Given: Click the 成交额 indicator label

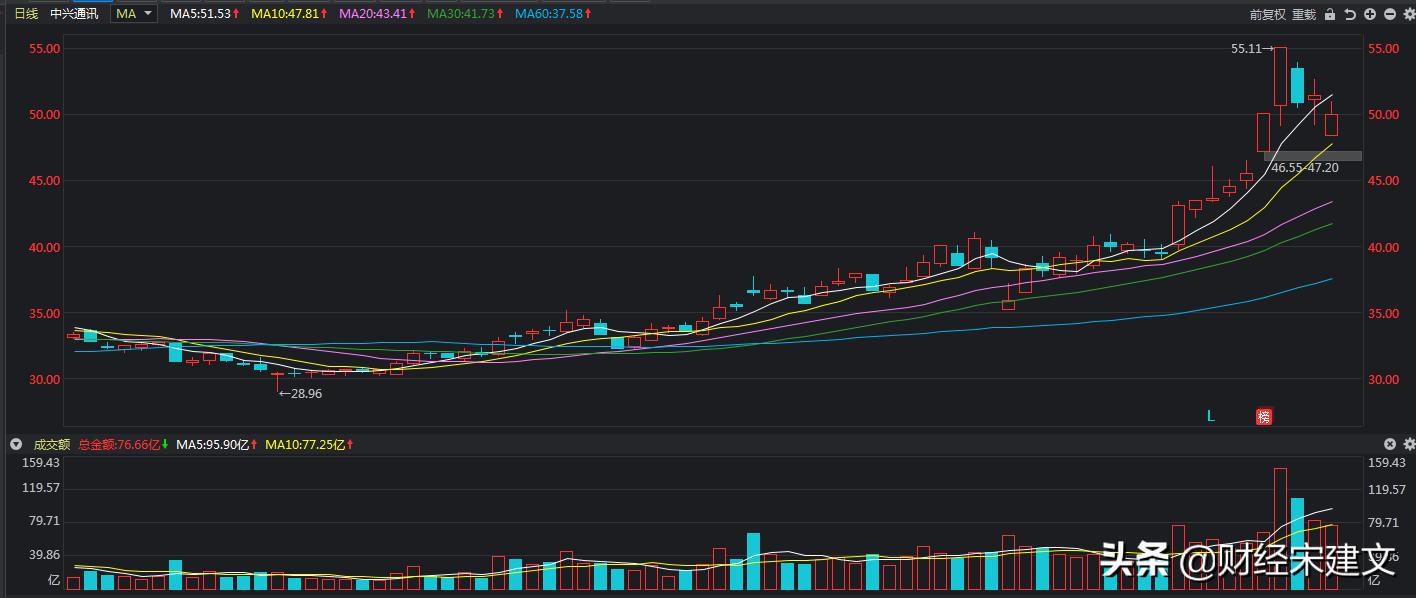Looking at the screenshot, I should [x=52, y=444].
